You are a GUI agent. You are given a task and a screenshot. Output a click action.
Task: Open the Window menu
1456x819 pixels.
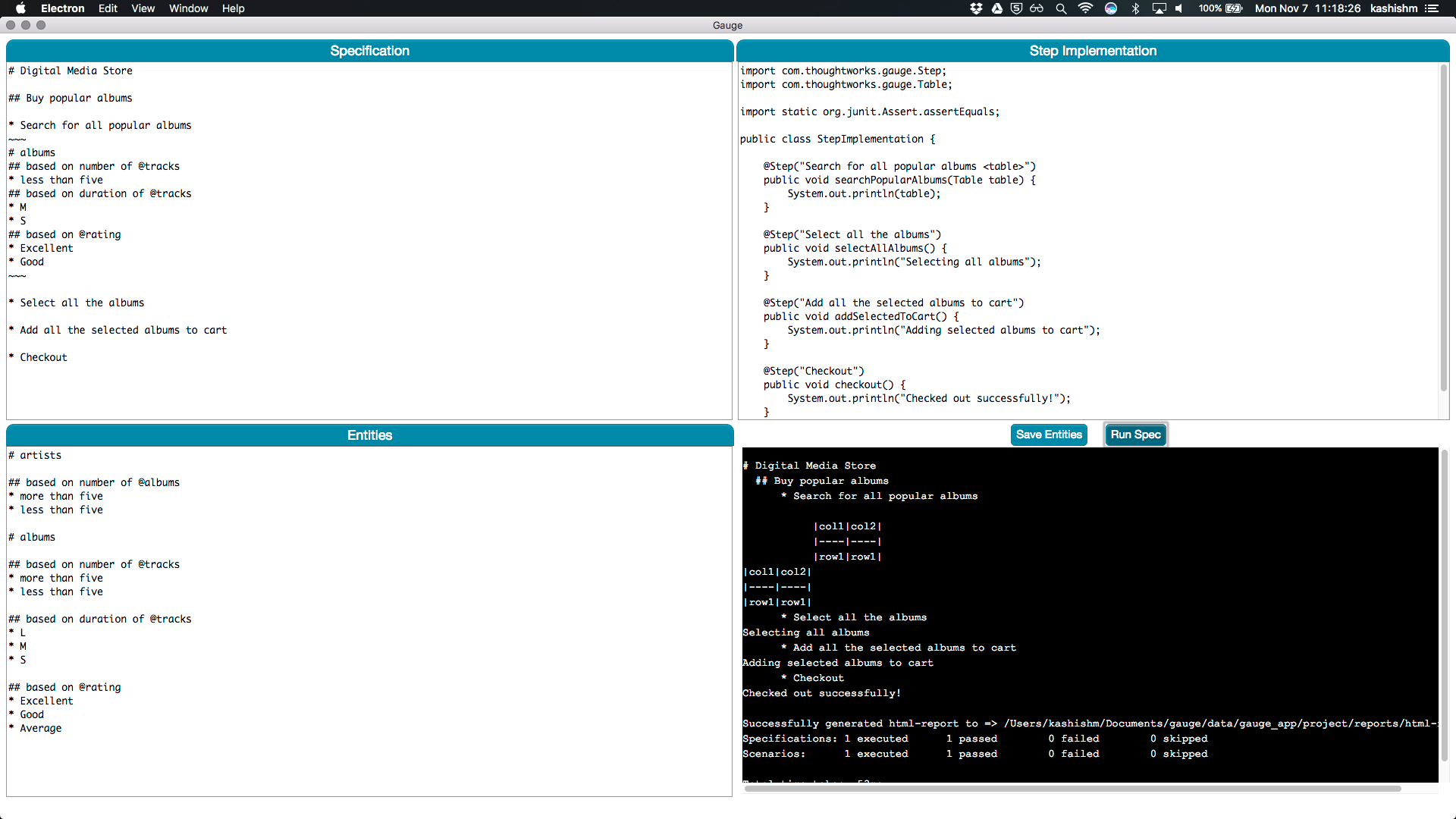coord(188,8)
